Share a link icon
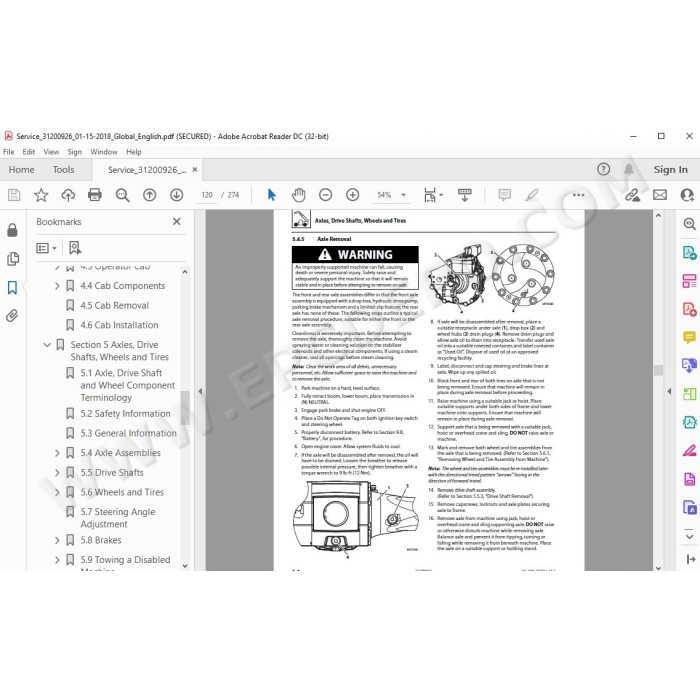Viewport: 700px width, 700px height. coord(632,195)
